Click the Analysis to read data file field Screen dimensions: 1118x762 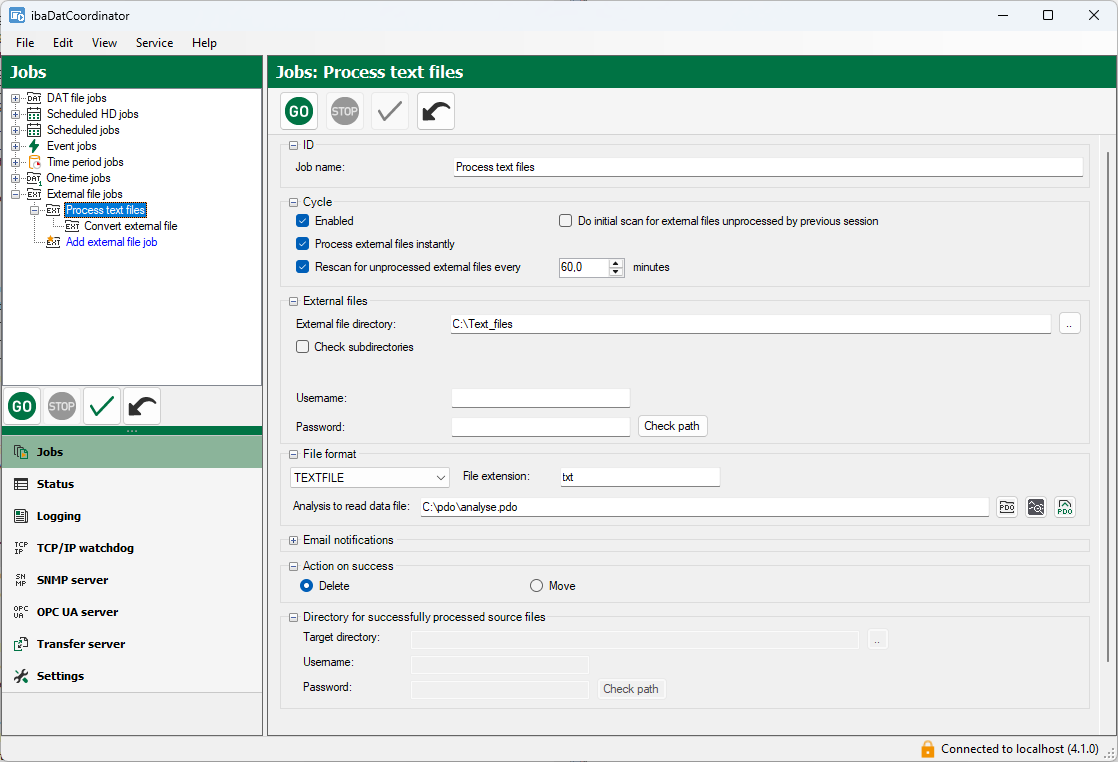tap(704, 507)
